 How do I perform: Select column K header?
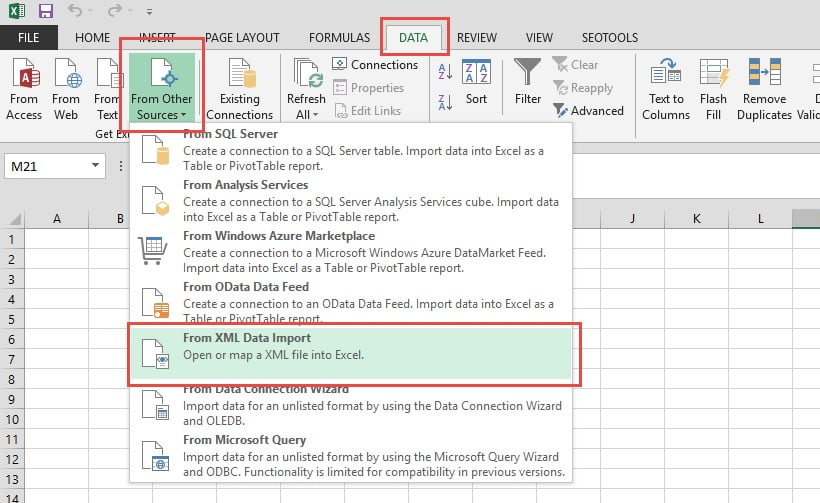pos(697,219)
